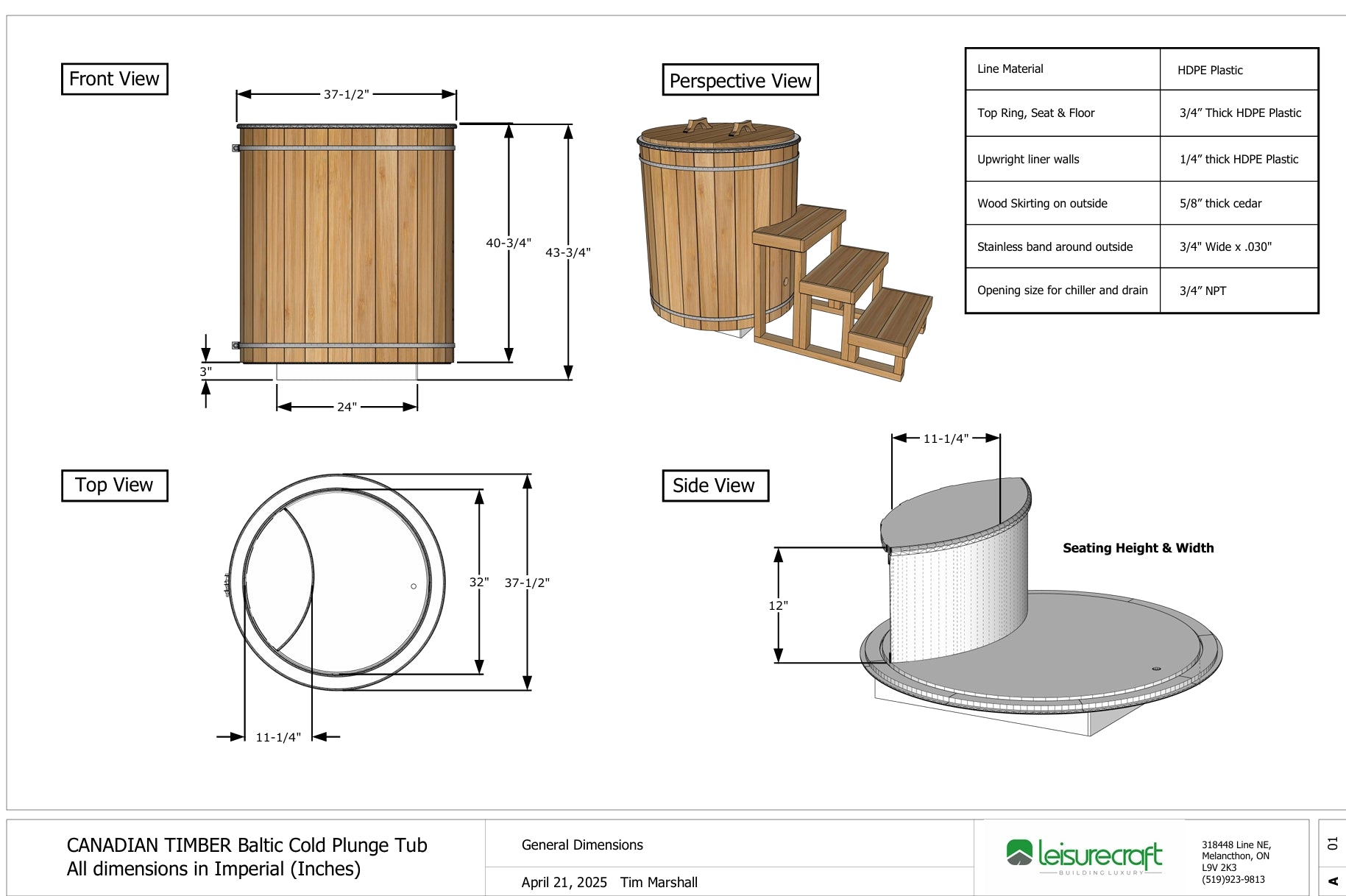Click the cedar steps in Perspective View
The image size is (1346, 896).
pos(843,292)
